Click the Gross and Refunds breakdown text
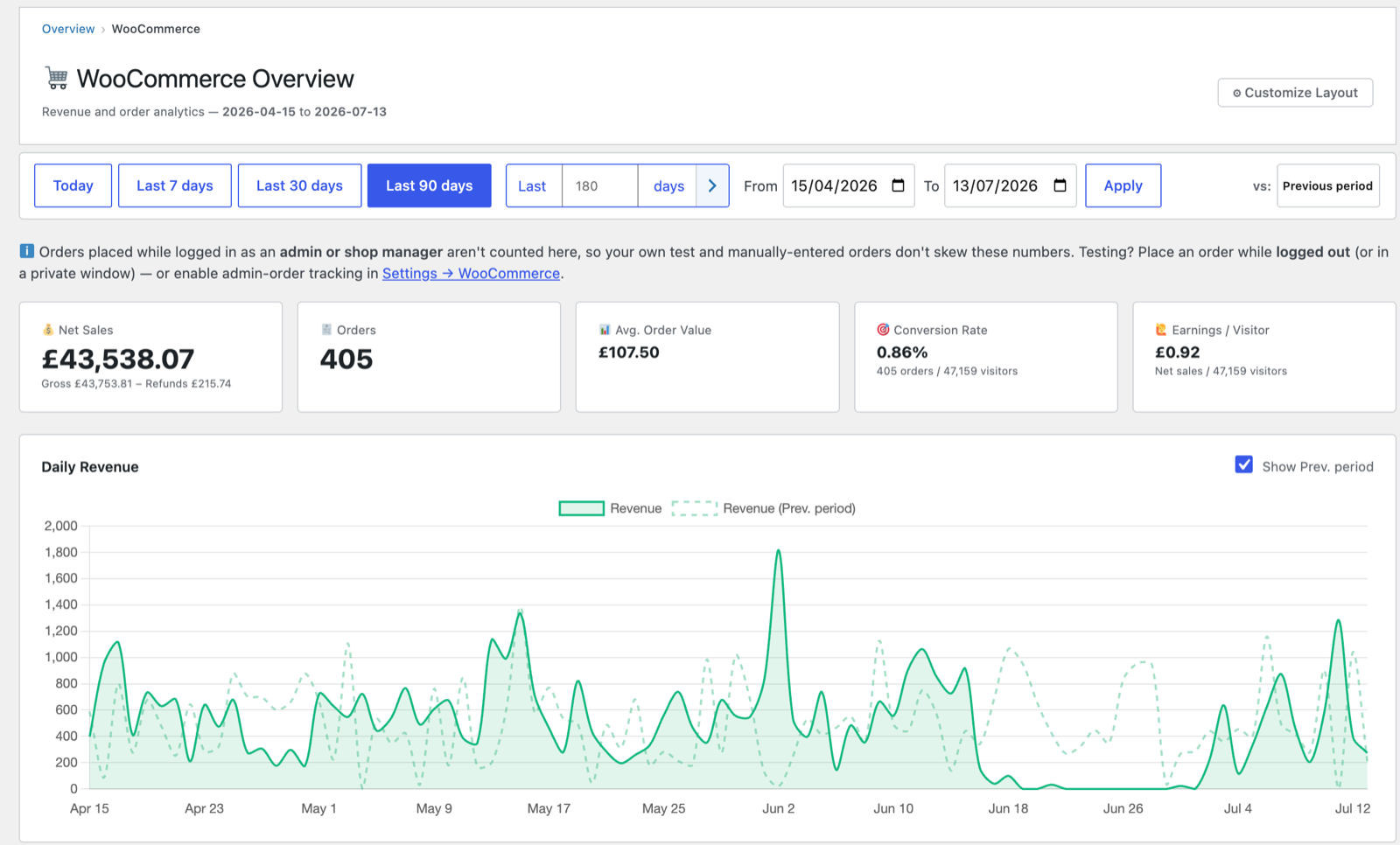Image resolution: width=1400 pixels, height=845 pixels. [x=136, y=383]
